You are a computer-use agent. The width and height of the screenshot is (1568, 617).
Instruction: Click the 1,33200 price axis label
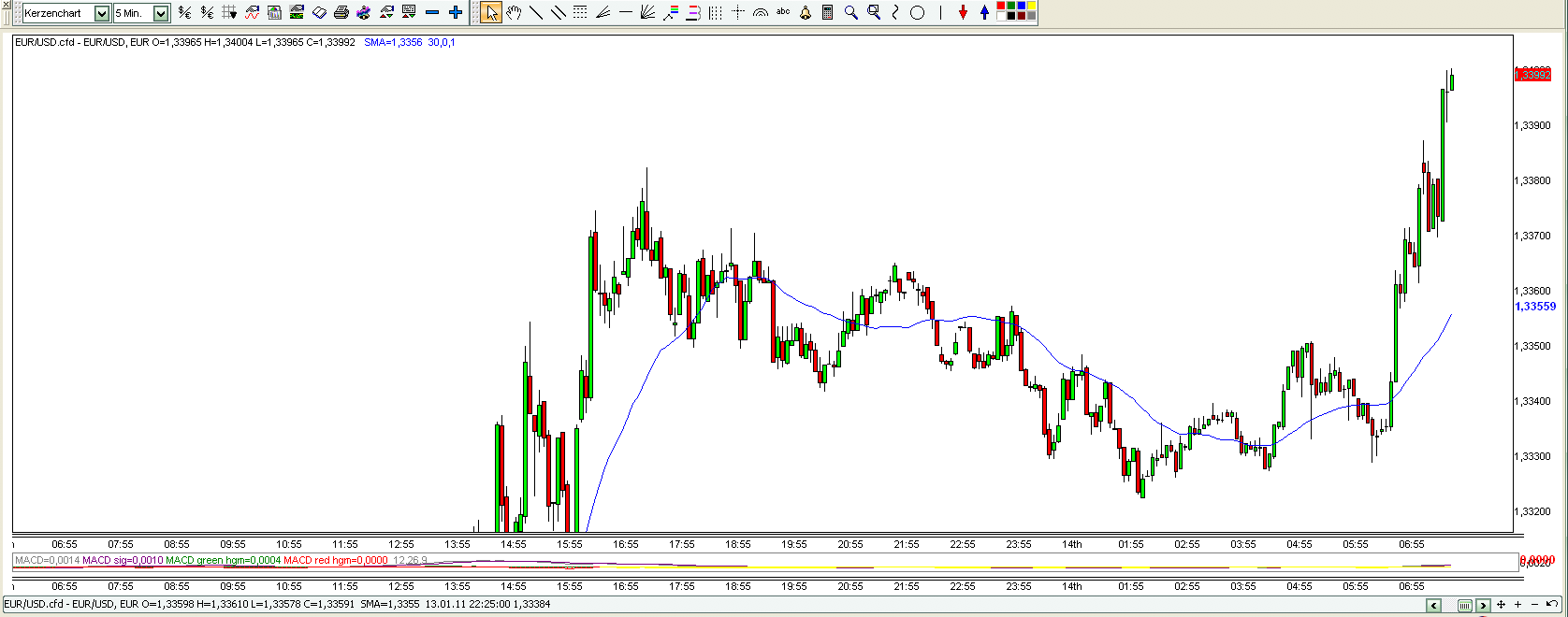1532,511
